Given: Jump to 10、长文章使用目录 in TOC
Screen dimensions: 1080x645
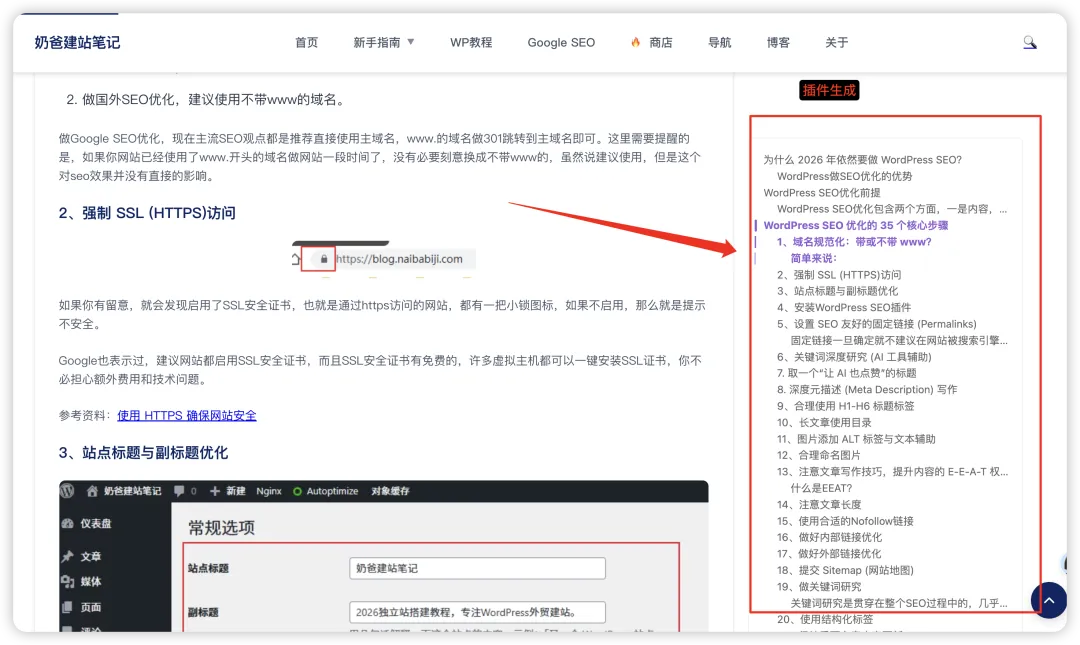Looking at the screenshot, I should click(x=824, y=422).
